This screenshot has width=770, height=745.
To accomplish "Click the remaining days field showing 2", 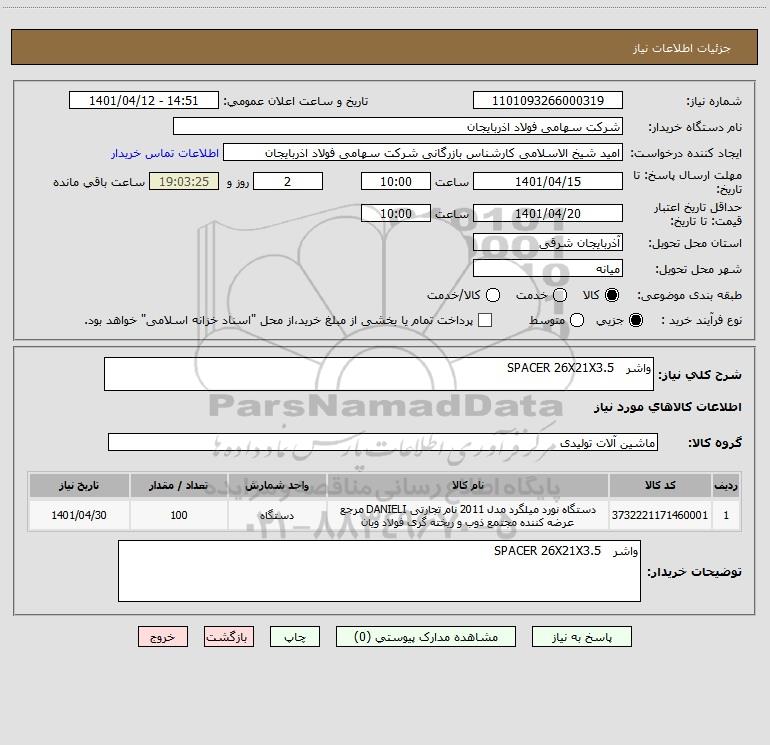I will (x=288, y=181).
